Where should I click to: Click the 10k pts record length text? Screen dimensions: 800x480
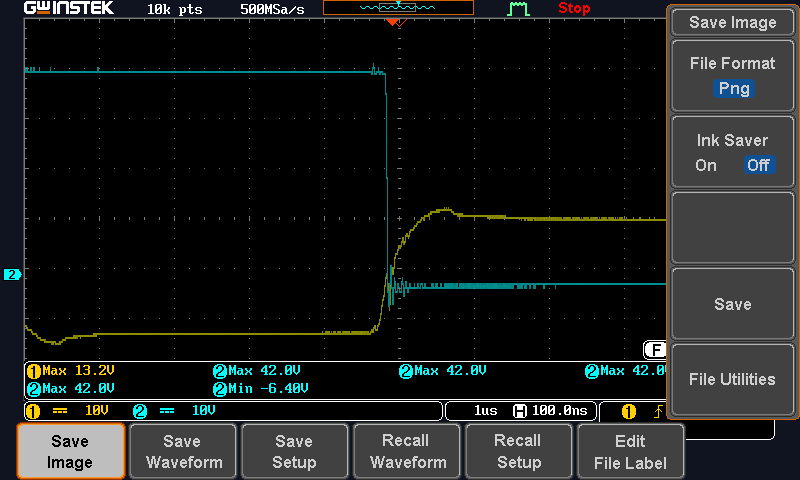point(174,9)
